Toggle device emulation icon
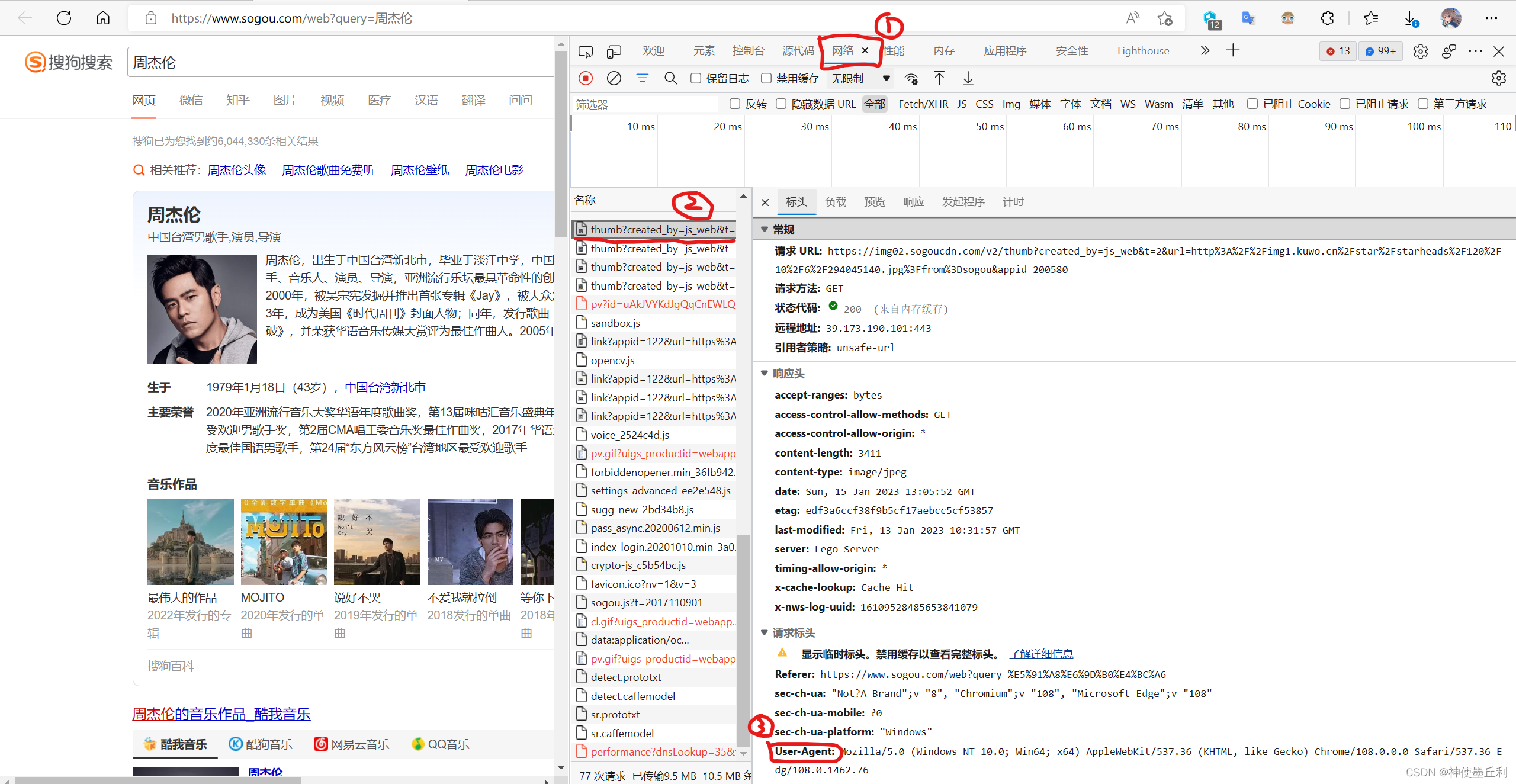The height and width of the screenshot is (784, 1516). (614, 52)
